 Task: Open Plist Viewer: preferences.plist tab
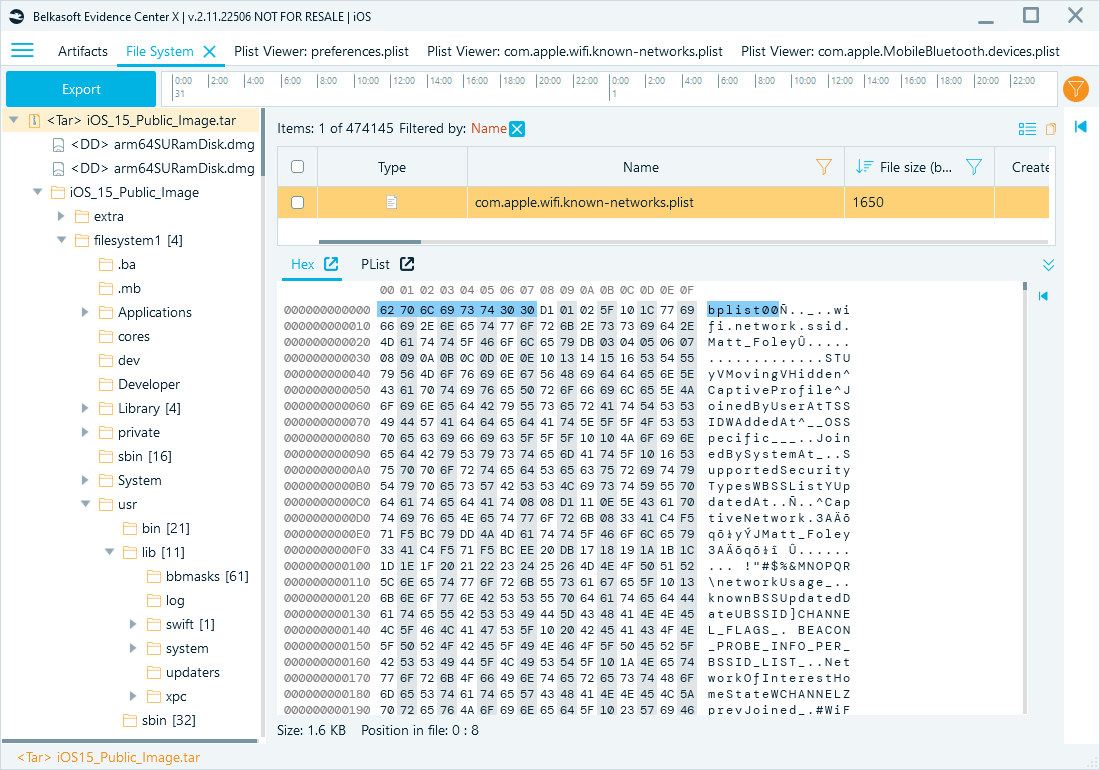tap(321, 51)
